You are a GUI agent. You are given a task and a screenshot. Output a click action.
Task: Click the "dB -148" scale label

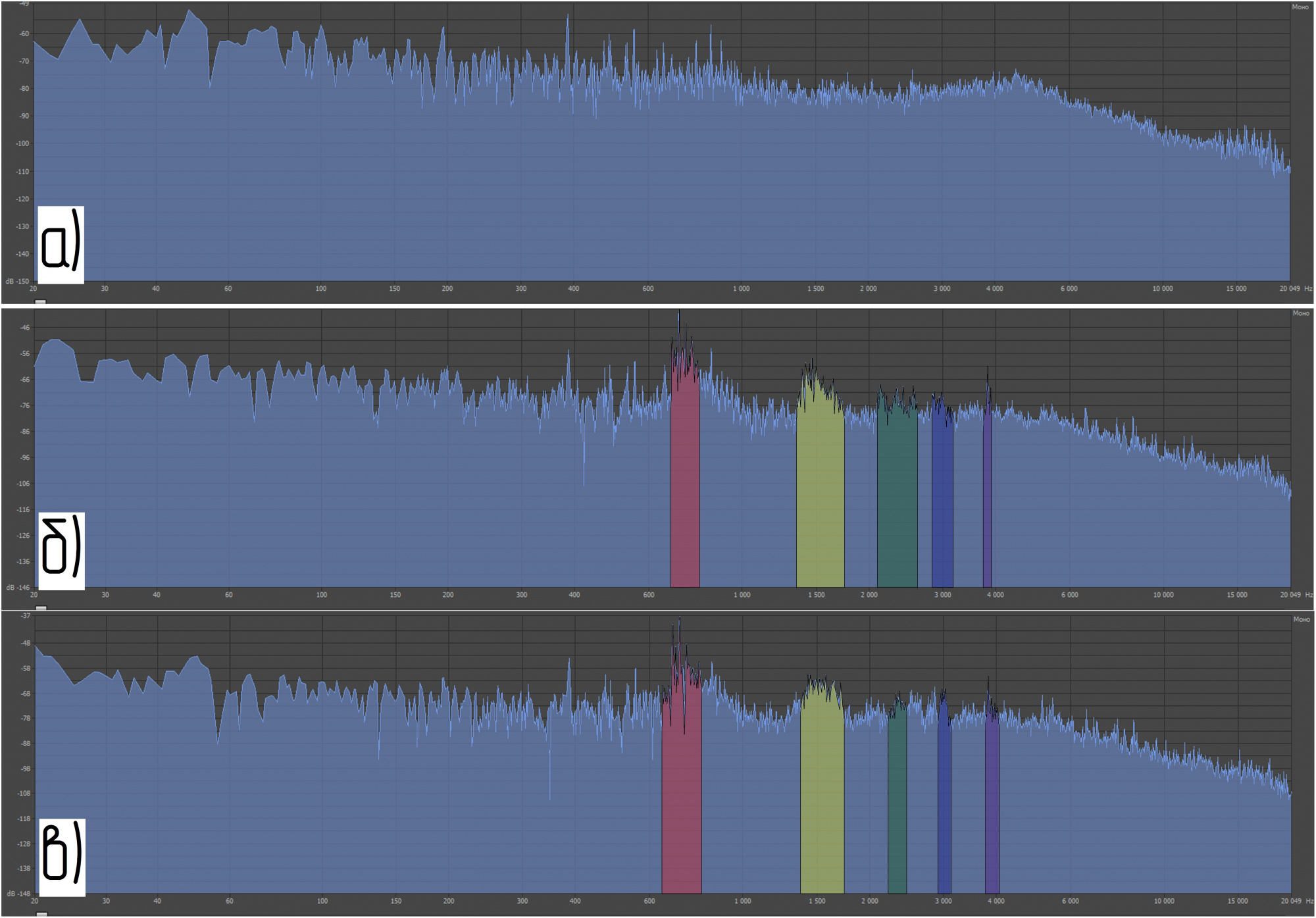pyautogui.click(x=18, y=893)
